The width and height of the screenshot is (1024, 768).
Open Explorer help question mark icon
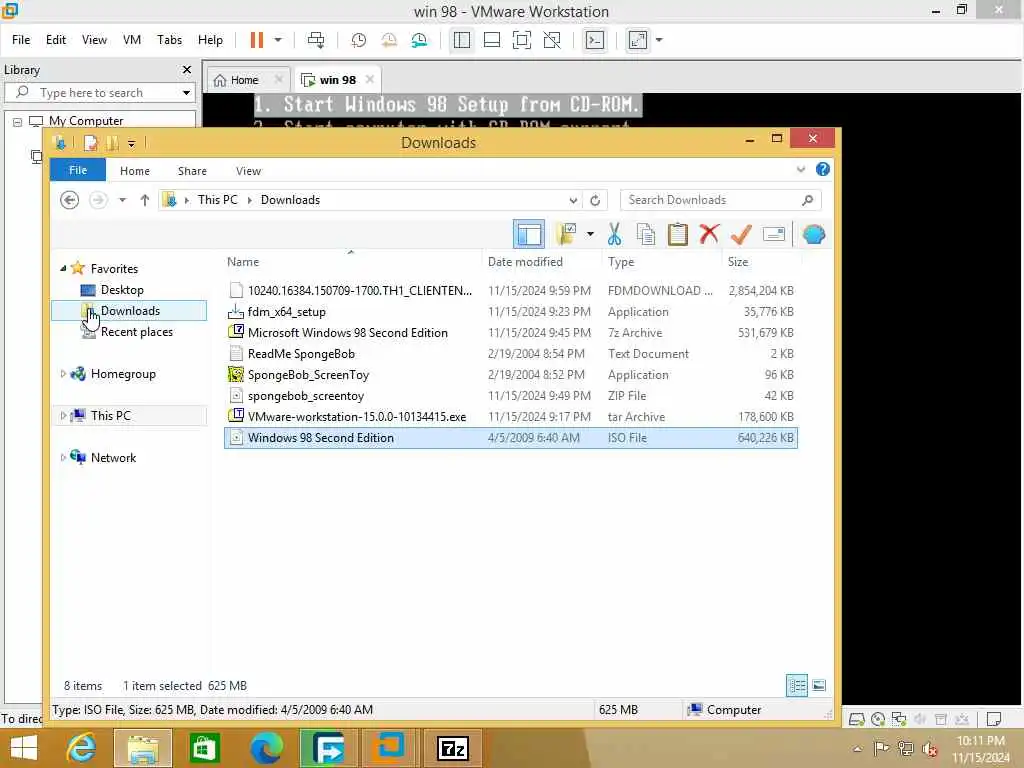click(823, 169)
